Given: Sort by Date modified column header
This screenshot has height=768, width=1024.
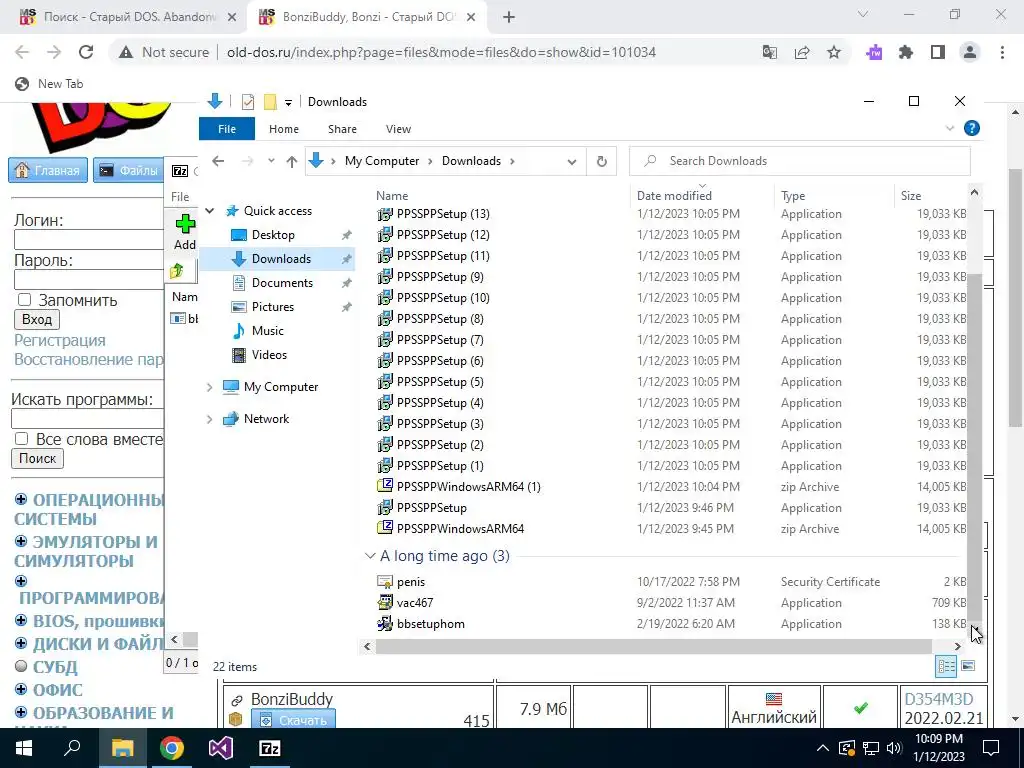Looking at the screenshot, I should click(x=674, y=195).
